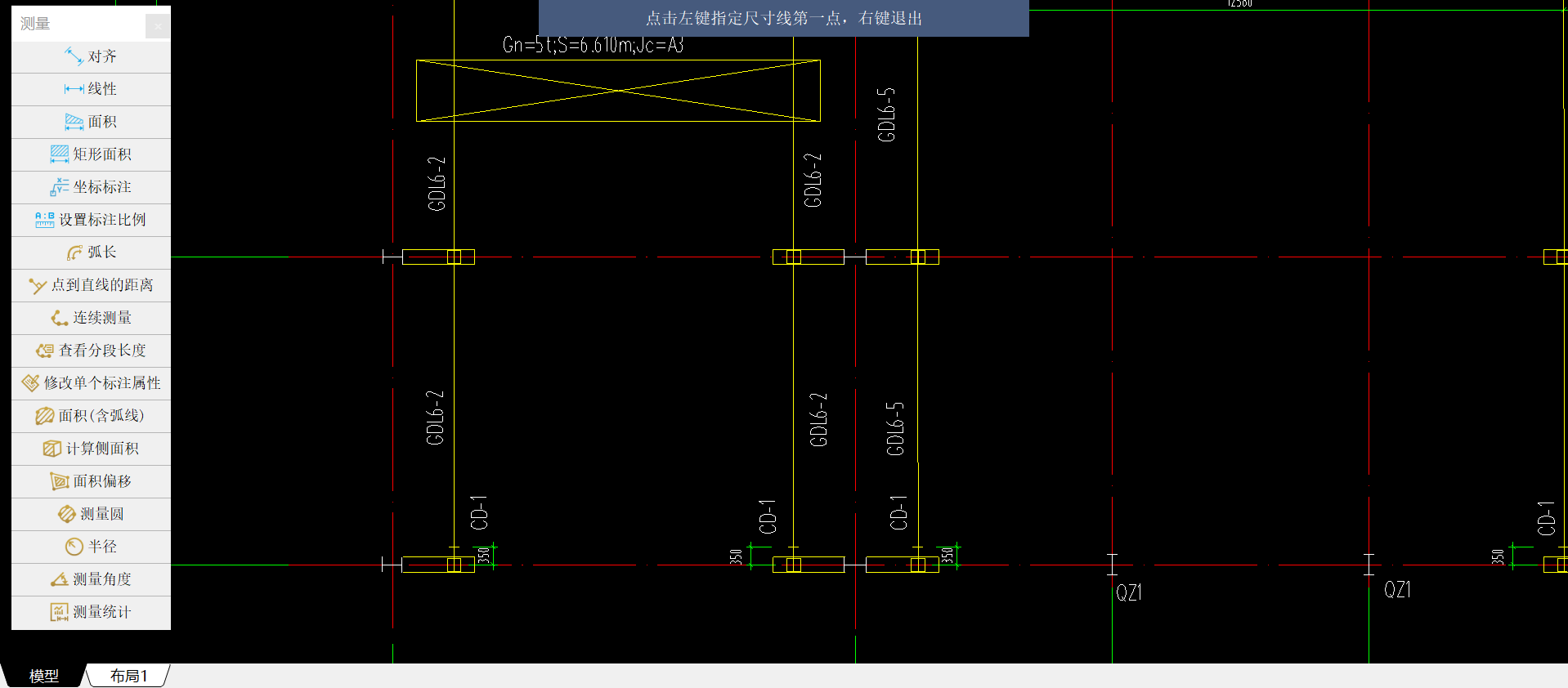Click the leftmost CD-1 label
Viewport: 1568px width, 688px height.
479,512
